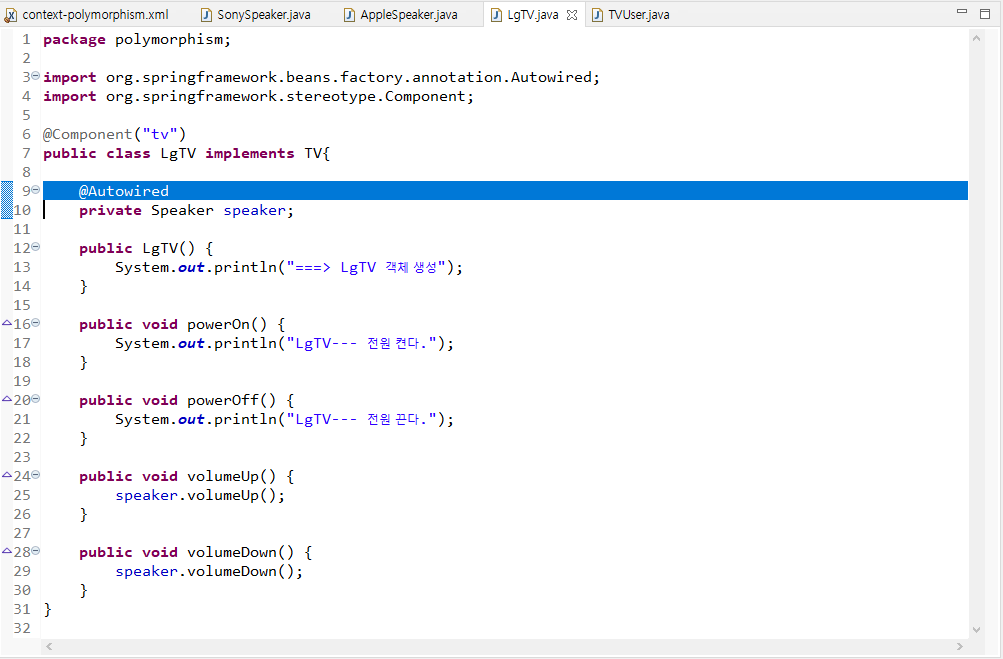Viewport: 1003px width, 659px height.
Task: Minimize the editor area
Action: pyautogui.click(x=961, y=12)
